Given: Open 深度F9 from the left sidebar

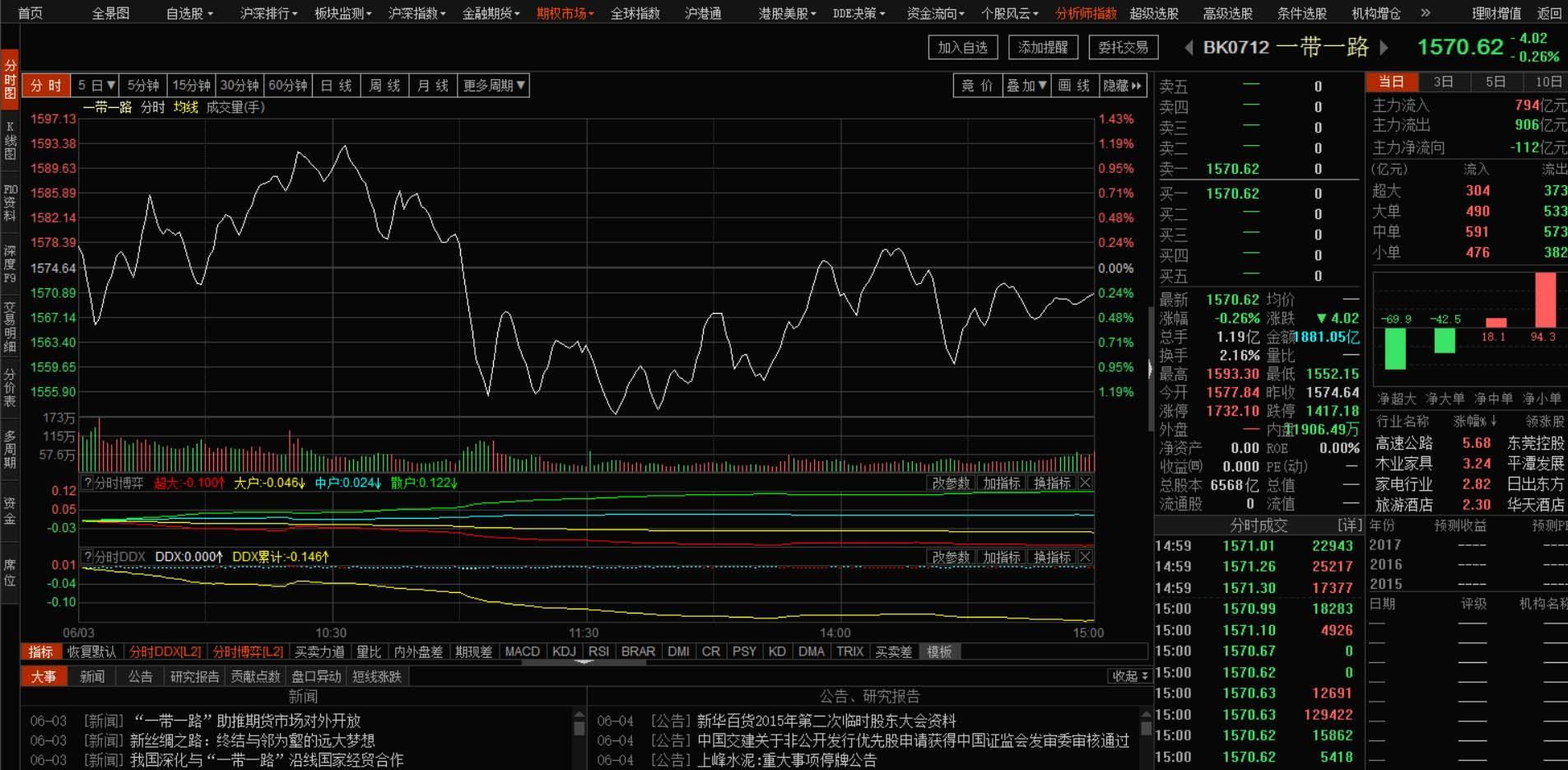Looking at the screenshot, I should [10, 264].
